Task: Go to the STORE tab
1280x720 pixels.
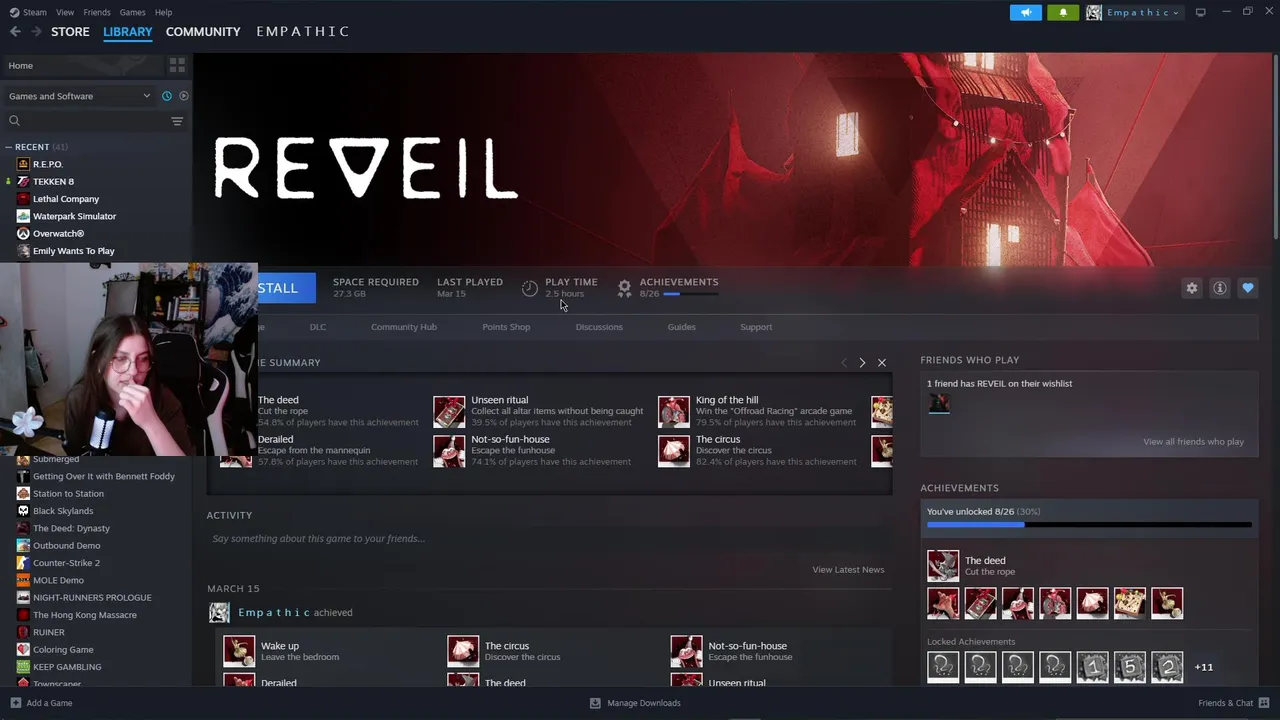Action: tap(70, 32)
